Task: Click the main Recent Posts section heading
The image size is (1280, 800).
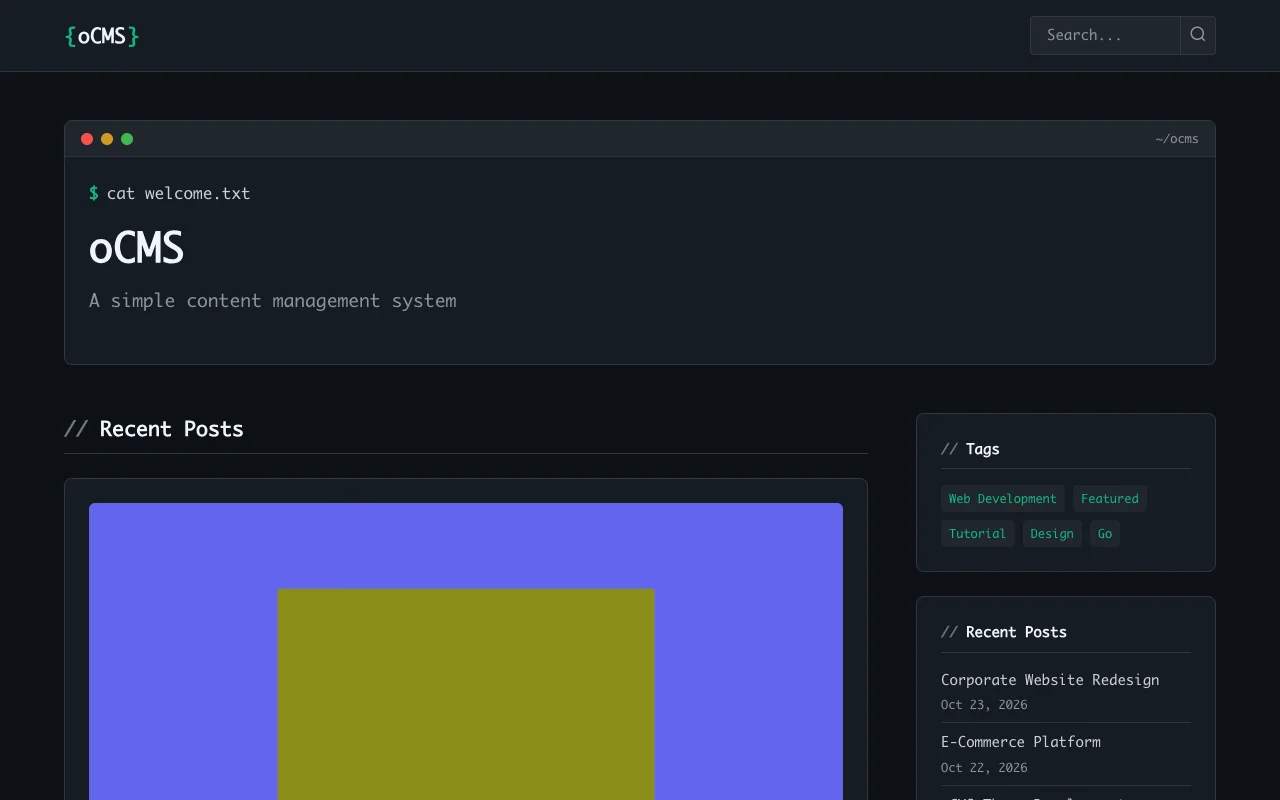Action: tap(154, 429)
